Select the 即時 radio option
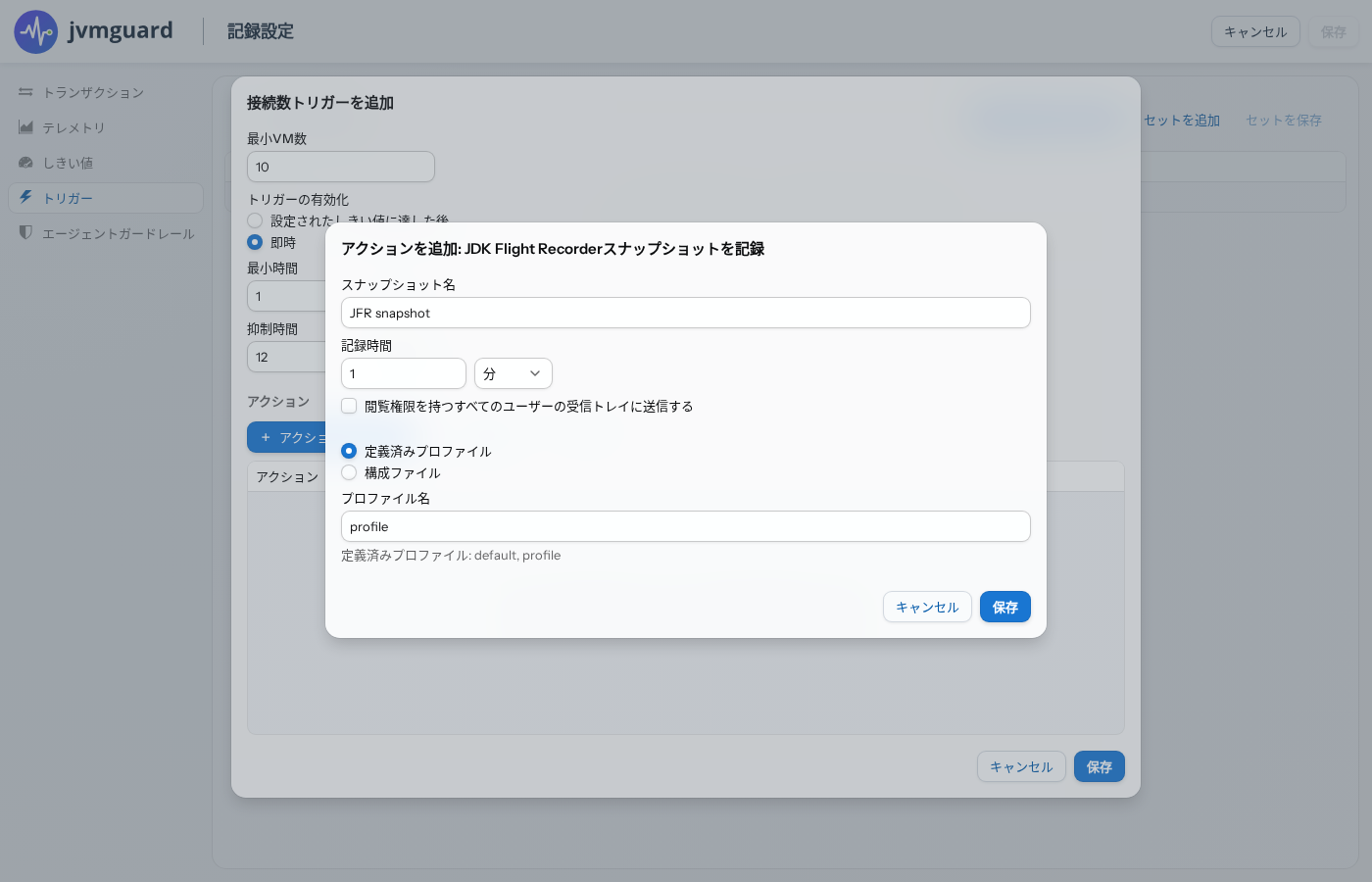The height and width of the screenshot is (882, 1372). coord(255,242)
